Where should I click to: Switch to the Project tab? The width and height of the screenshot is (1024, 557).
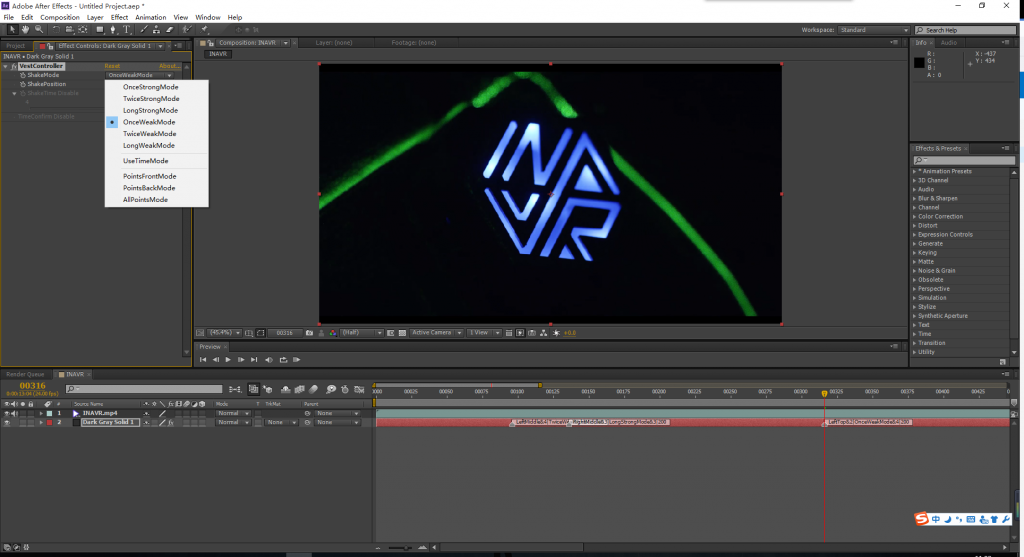tap(16, 46)
